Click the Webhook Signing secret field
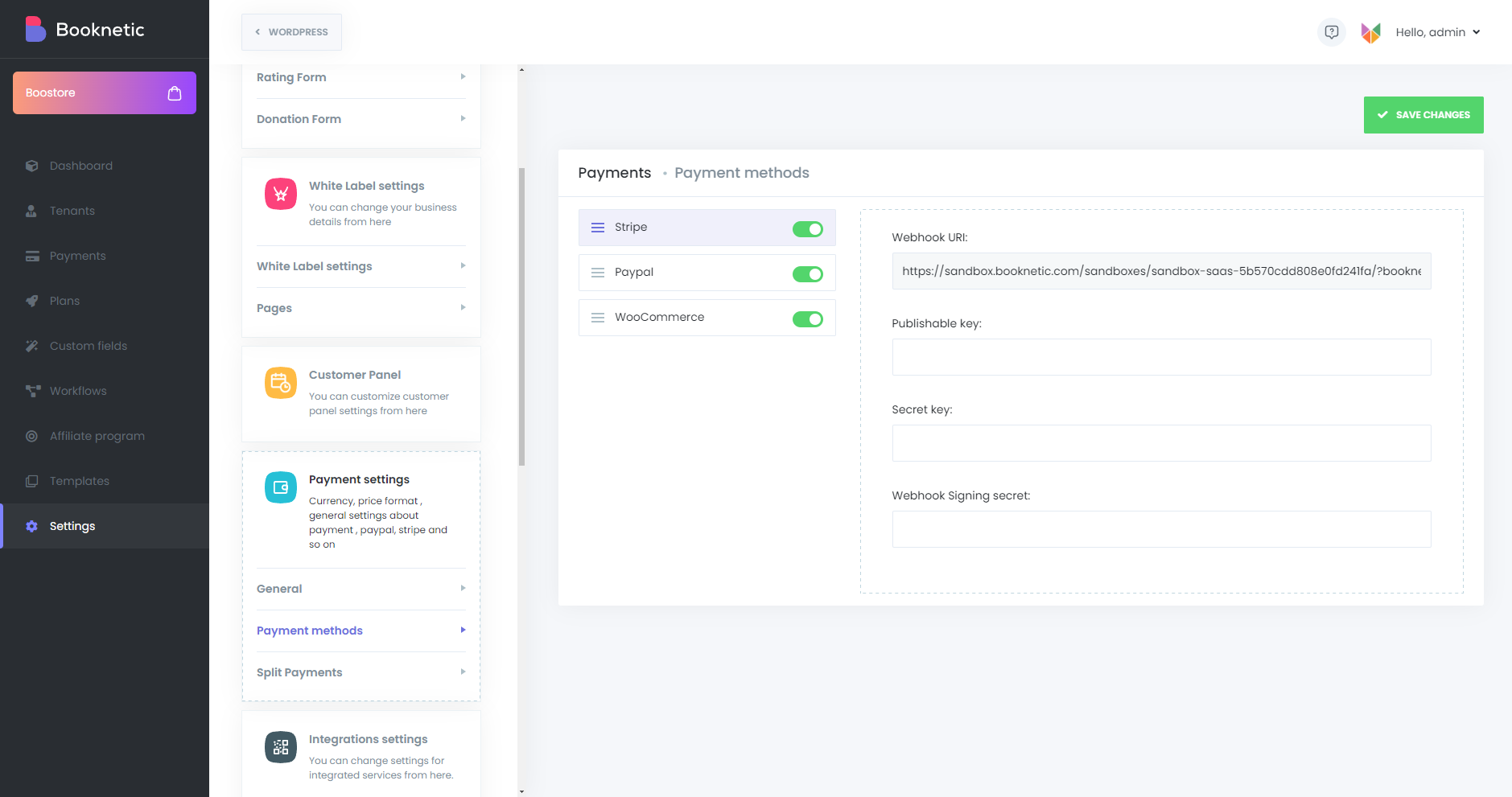Screen dimensions: 1512x797 tap(1161, 529)
